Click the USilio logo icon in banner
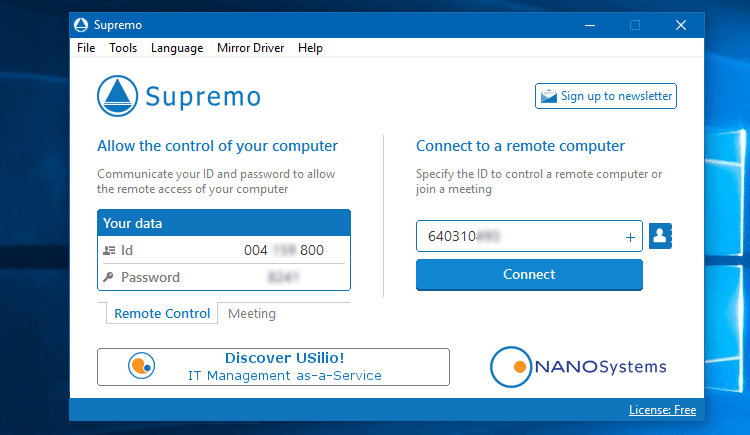 click(142, 366)
